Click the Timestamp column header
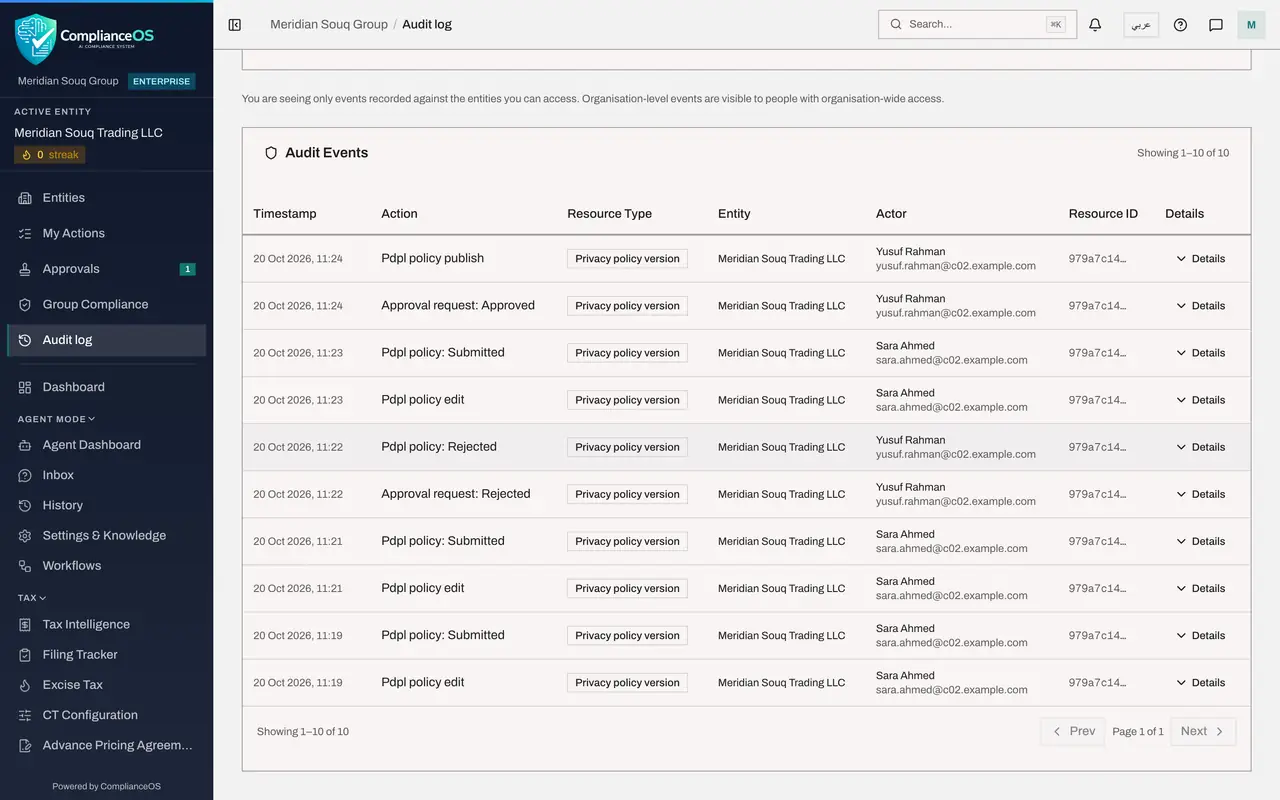This screenshot has height=800, width=1280. (285, 214)
